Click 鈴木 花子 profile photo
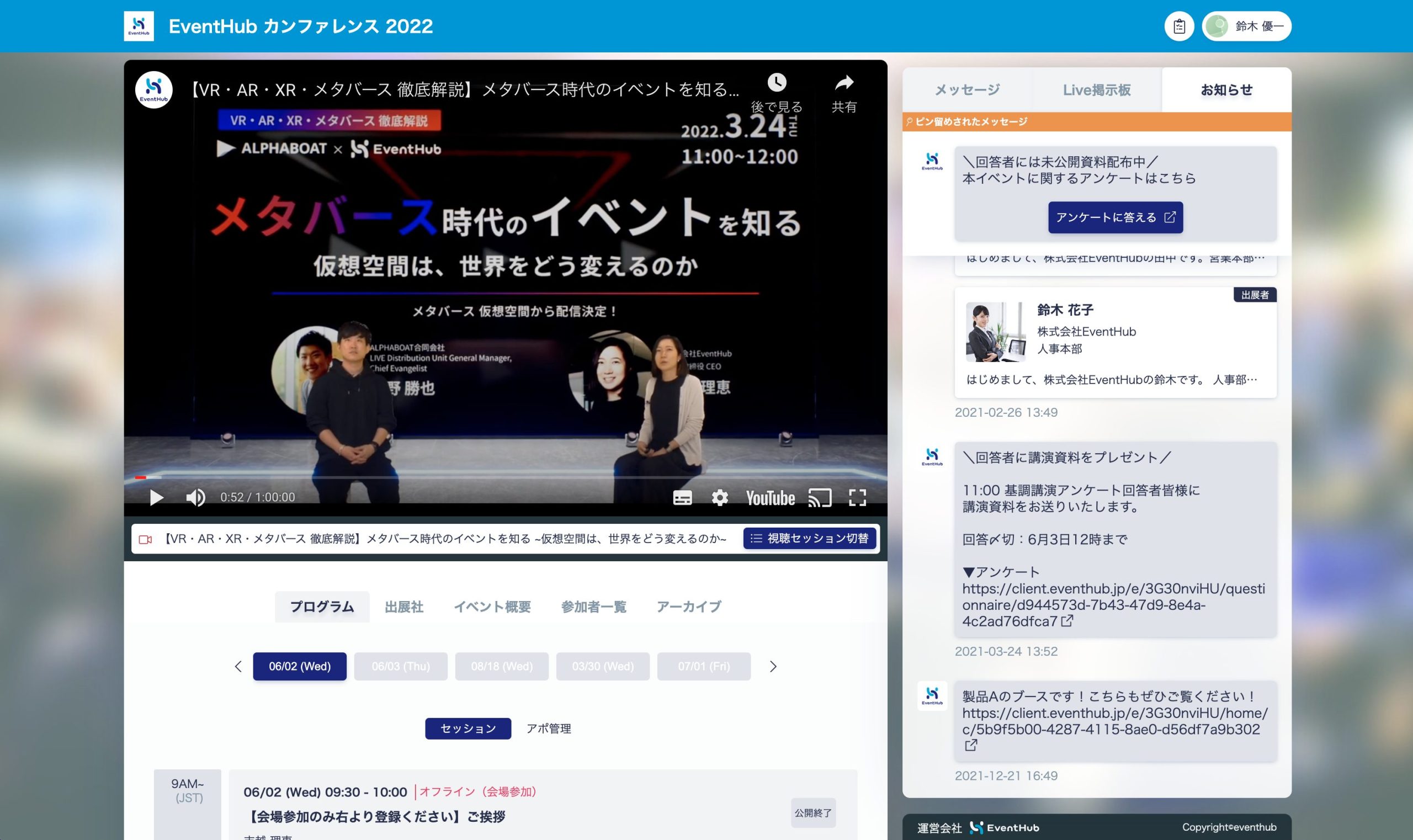The height and width of the screenshot is (840, 1413). click(995, 332)
